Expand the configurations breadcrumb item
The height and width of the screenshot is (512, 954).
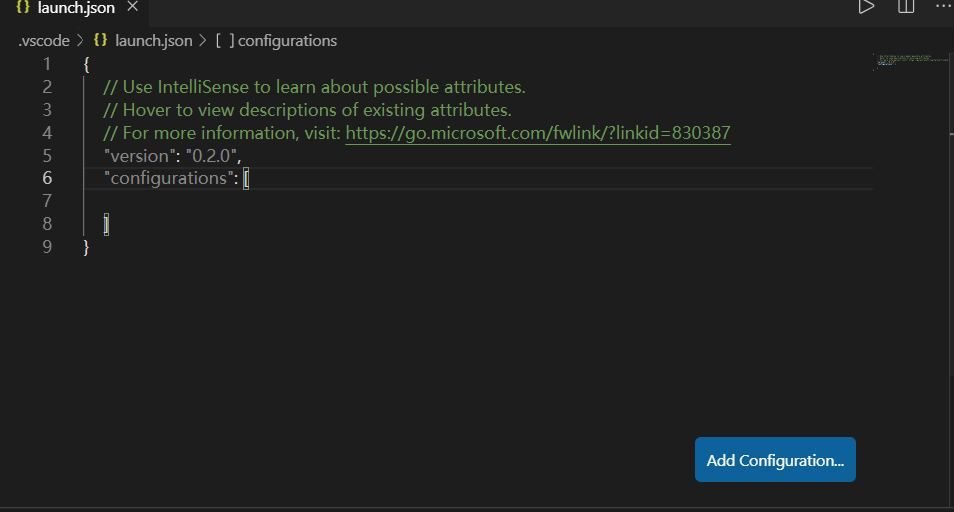(x=287, y=41)
